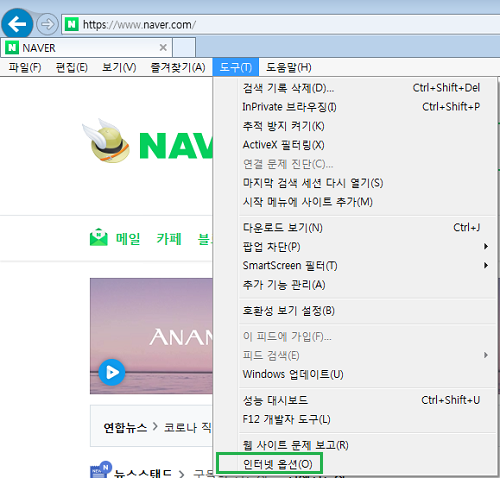Image resolution: width=500 pixels, height=478 pixels.
Task: Open 성능 대시보드
Action: pyautogui.click(x=355, y=400)
